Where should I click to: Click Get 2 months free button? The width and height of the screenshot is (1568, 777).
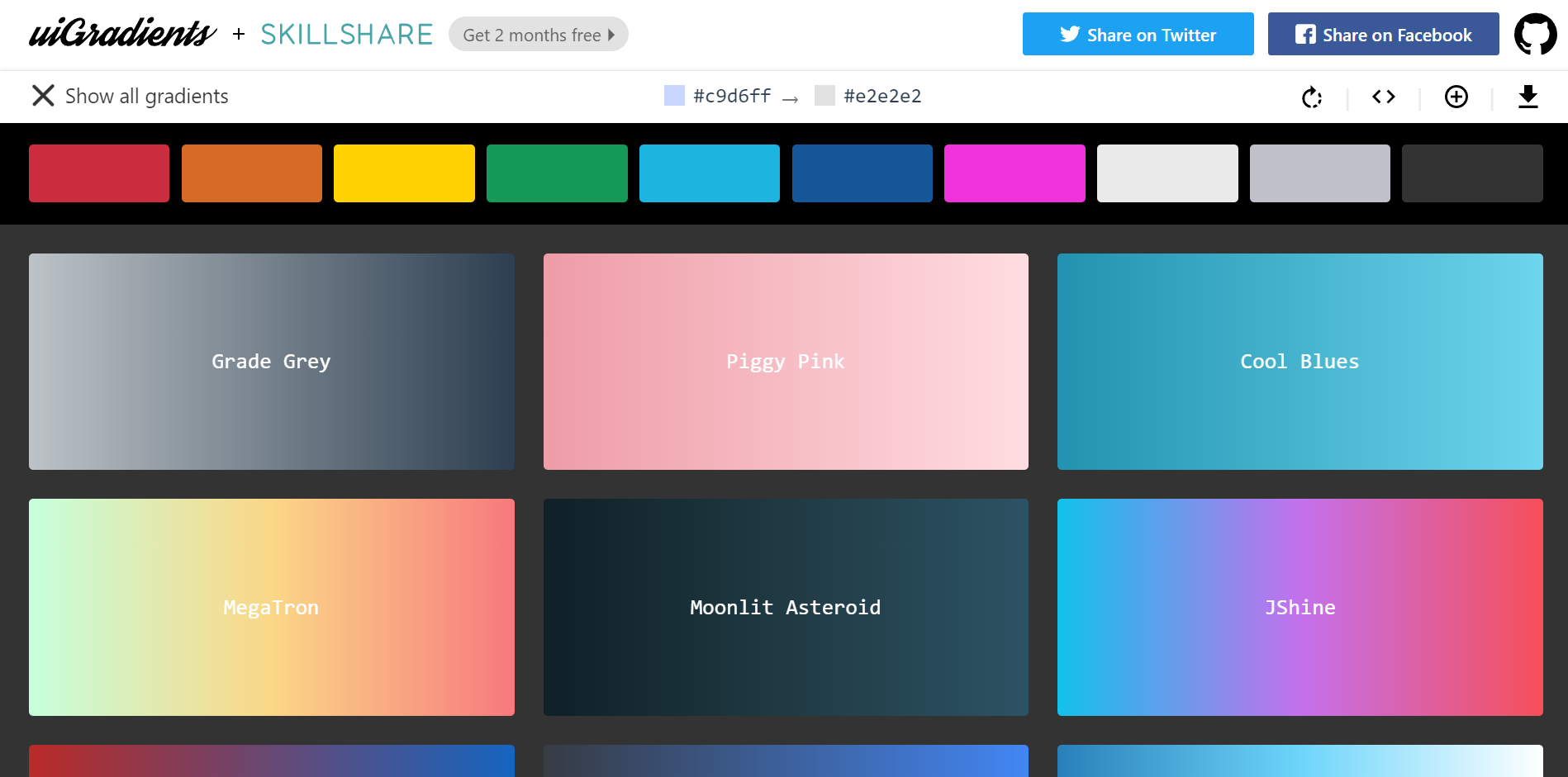(x=538, y=35)
